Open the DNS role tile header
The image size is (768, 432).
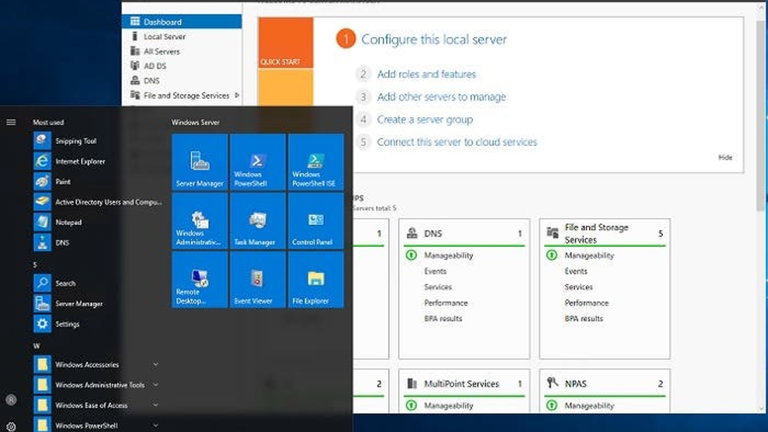coord(464,233)
